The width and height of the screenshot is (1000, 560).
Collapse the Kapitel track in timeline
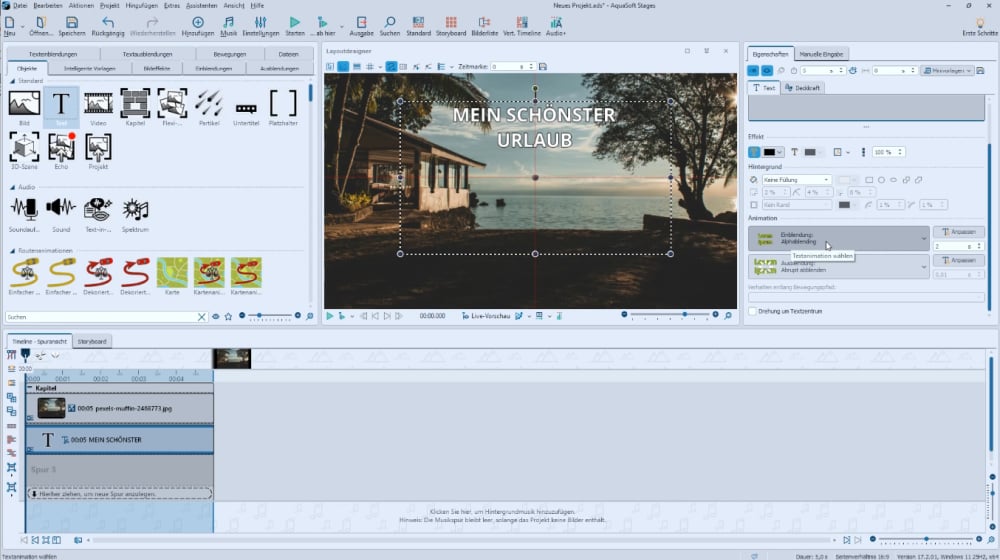[30, 388]
